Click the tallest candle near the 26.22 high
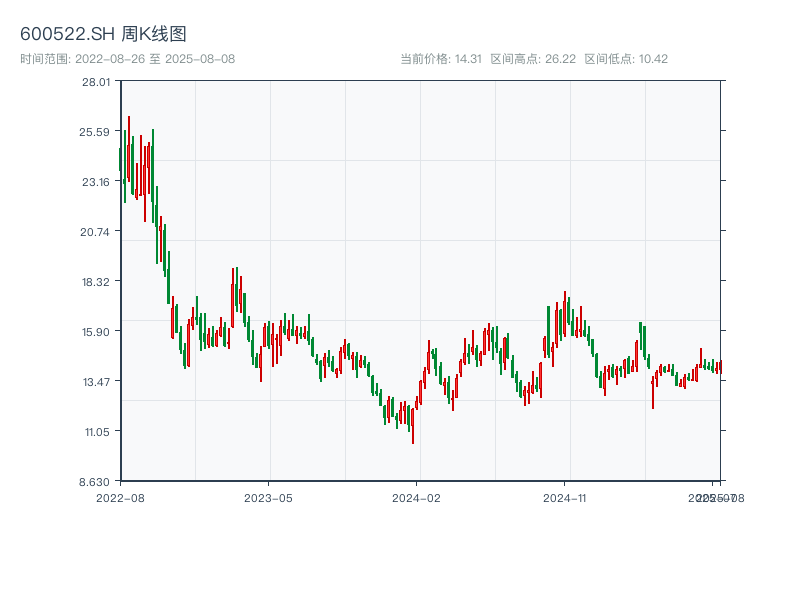 pyautogui.click(x=129, y=150)
